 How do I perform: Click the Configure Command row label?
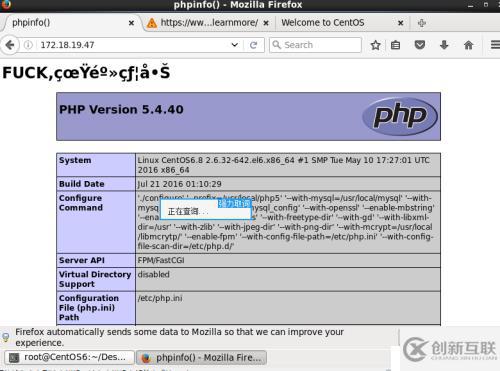[81, 203]
